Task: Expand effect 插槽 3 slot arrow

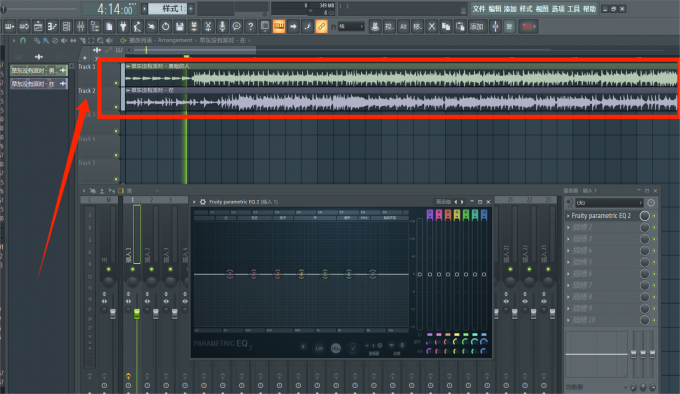Action: (x=569, y=239)
